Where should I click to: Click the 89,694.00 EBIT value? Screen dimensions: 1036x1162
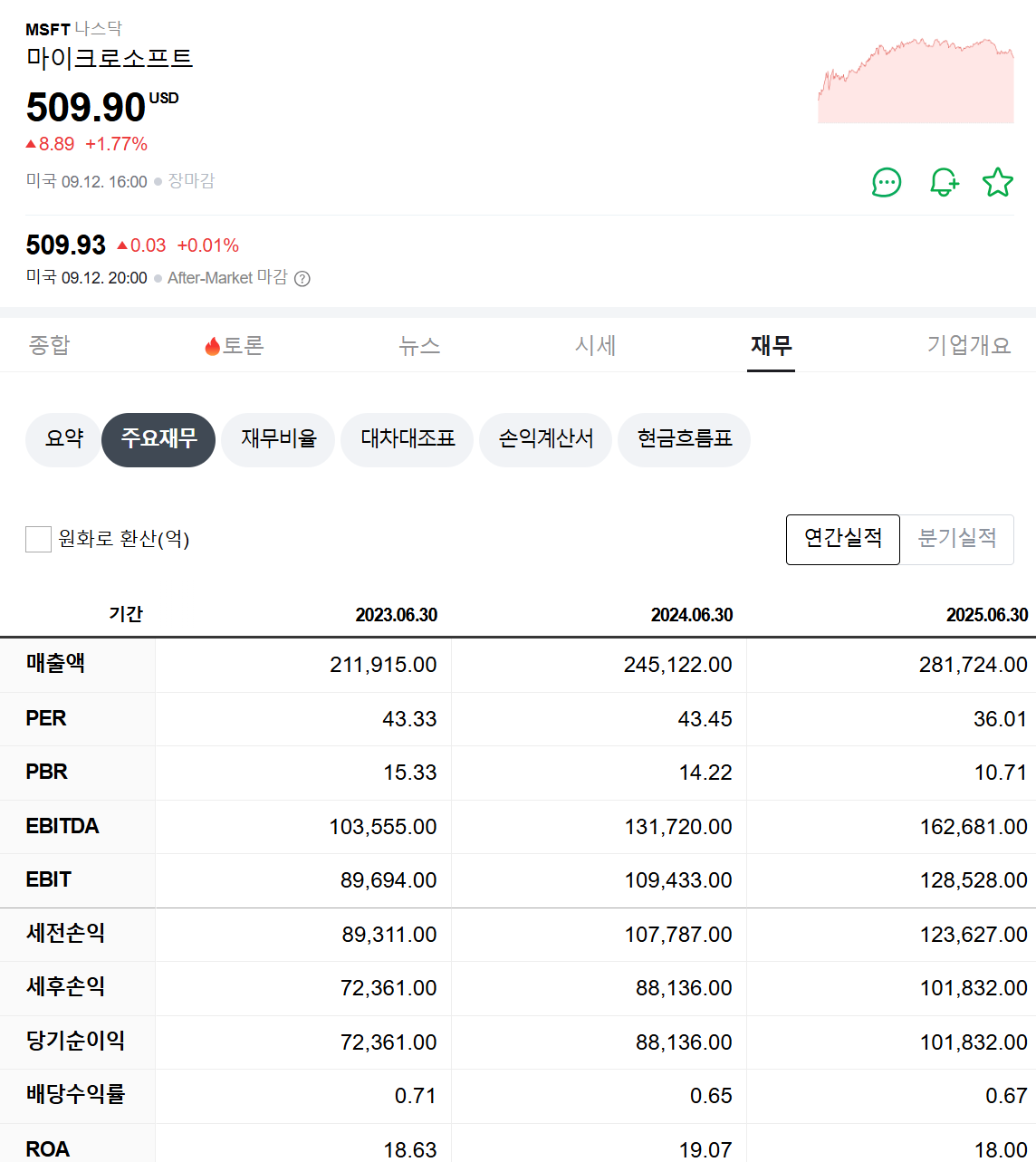(x=388, y=880)
